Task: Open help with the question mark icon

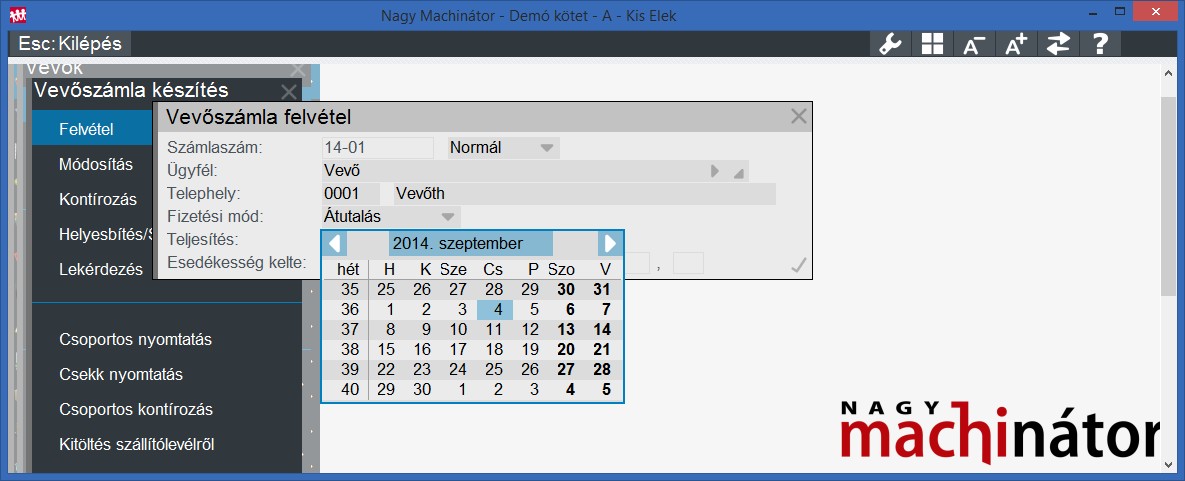Action: click(1100, 44)
